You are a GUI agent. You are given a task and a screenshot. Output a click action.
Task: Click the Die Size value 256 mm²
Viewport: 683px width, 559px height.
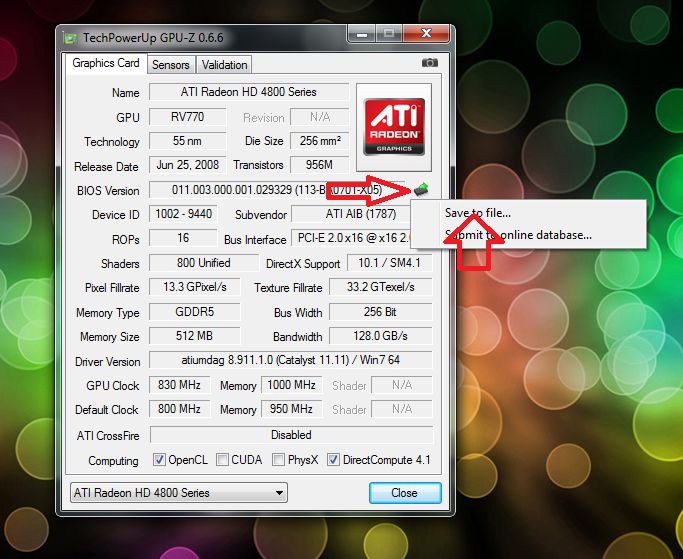click(x=320, y=141)
